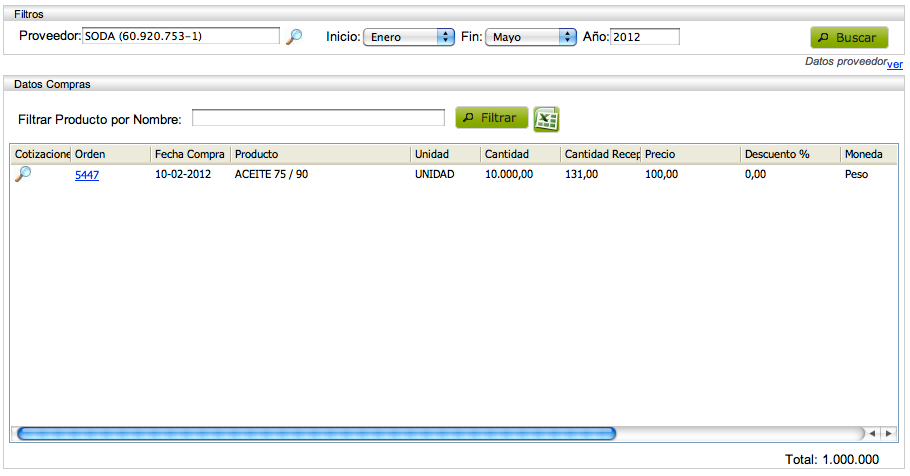This screenshot has width=910, height=476.
Task: Click the scroll left arrow button
Action: point(872,434)
